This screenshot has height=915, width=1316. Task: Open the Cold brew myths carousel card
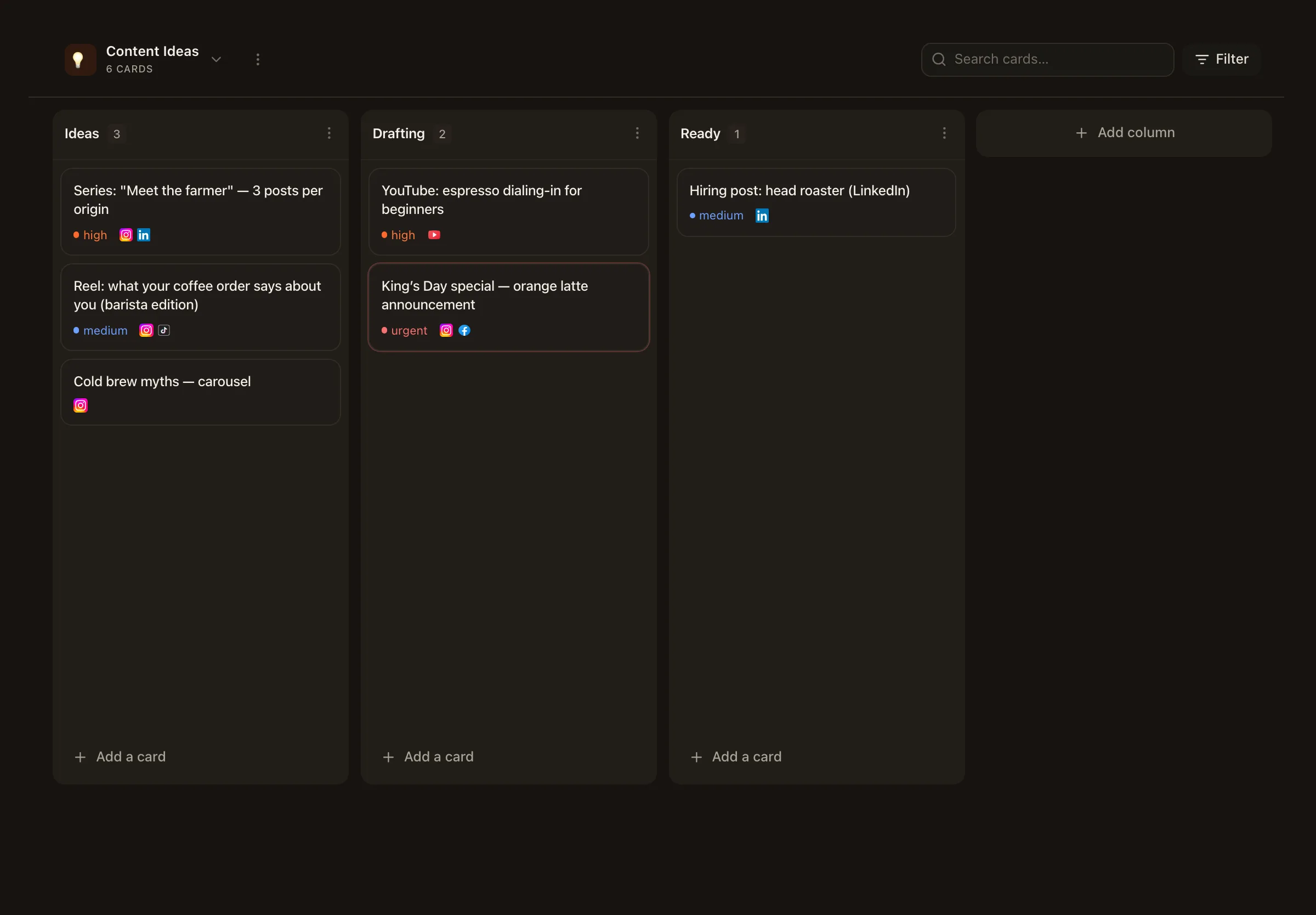(201, 392)
